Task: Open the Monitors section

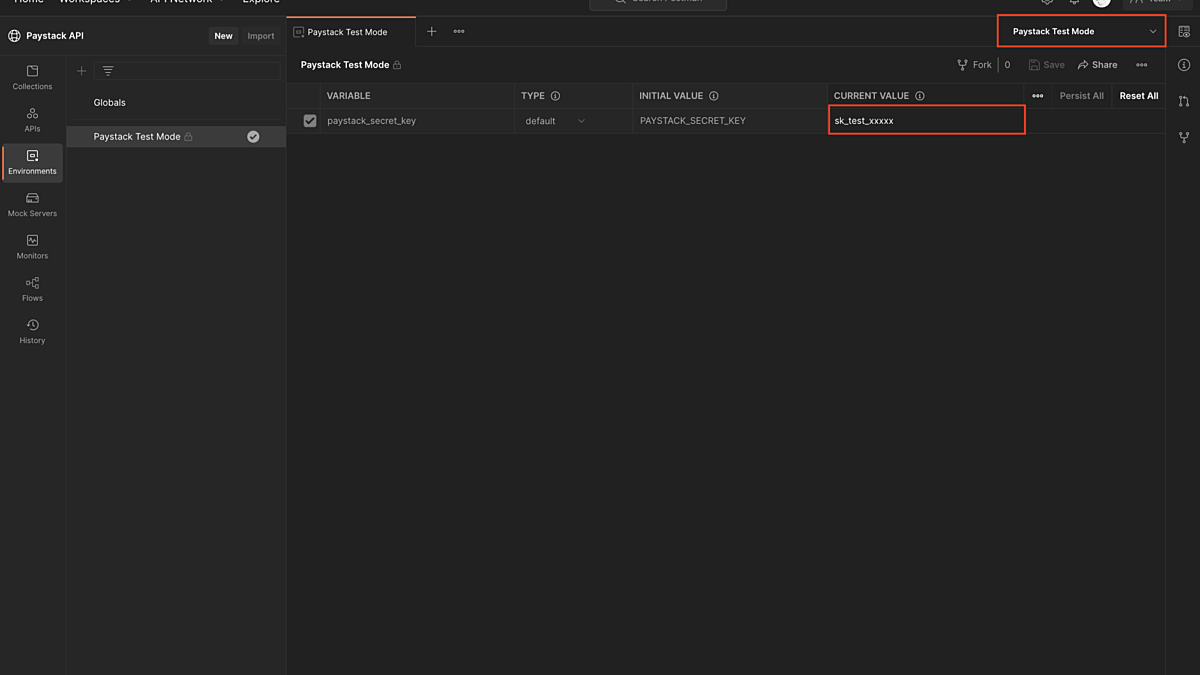Action: (x=32, y=247)
